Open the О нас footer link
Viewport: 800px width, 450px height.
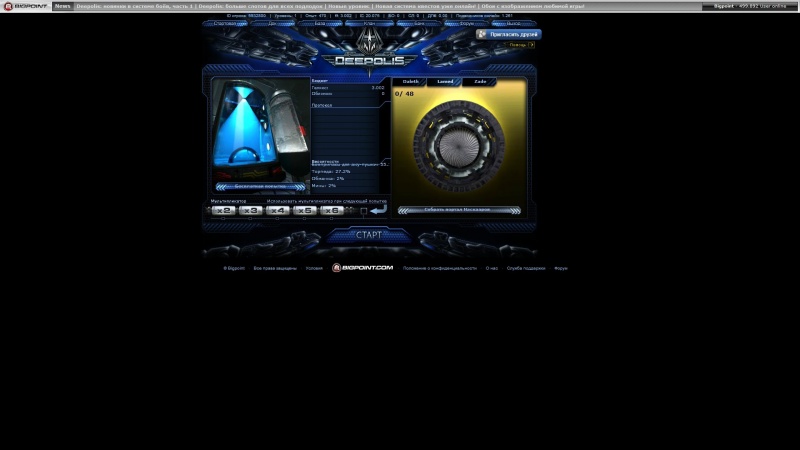(491, 268)
